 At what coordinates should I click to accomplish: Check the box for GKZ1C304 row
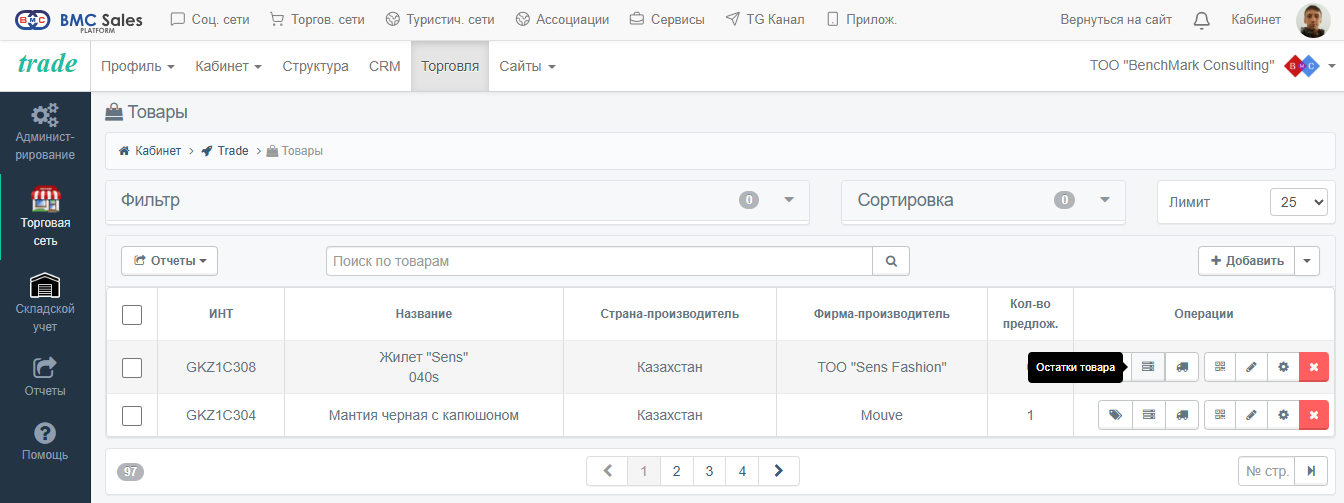pyautogui.click(x=132, y=415)
